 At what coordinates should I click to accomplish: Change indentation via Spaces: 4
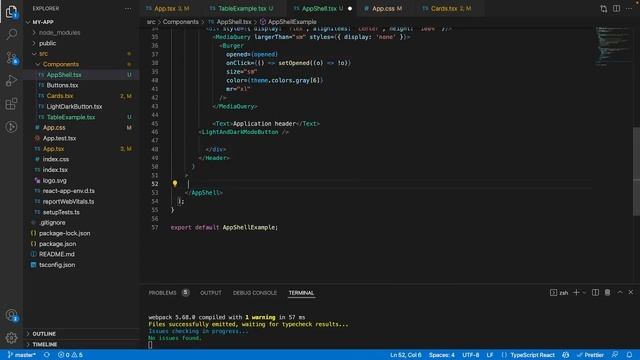[442, 355]
